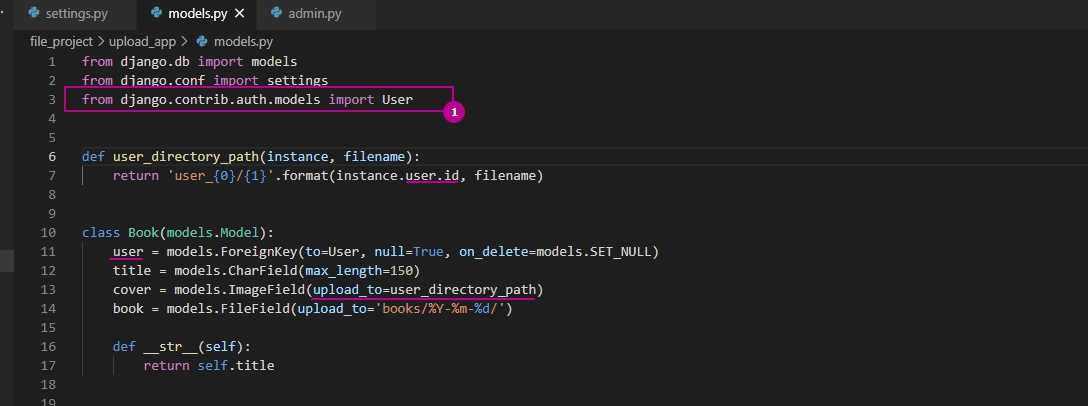Image resolution: width=1088 pixels, height=406 pixels.
Task: Click line number 10 in the gutter
Action: 48,233
